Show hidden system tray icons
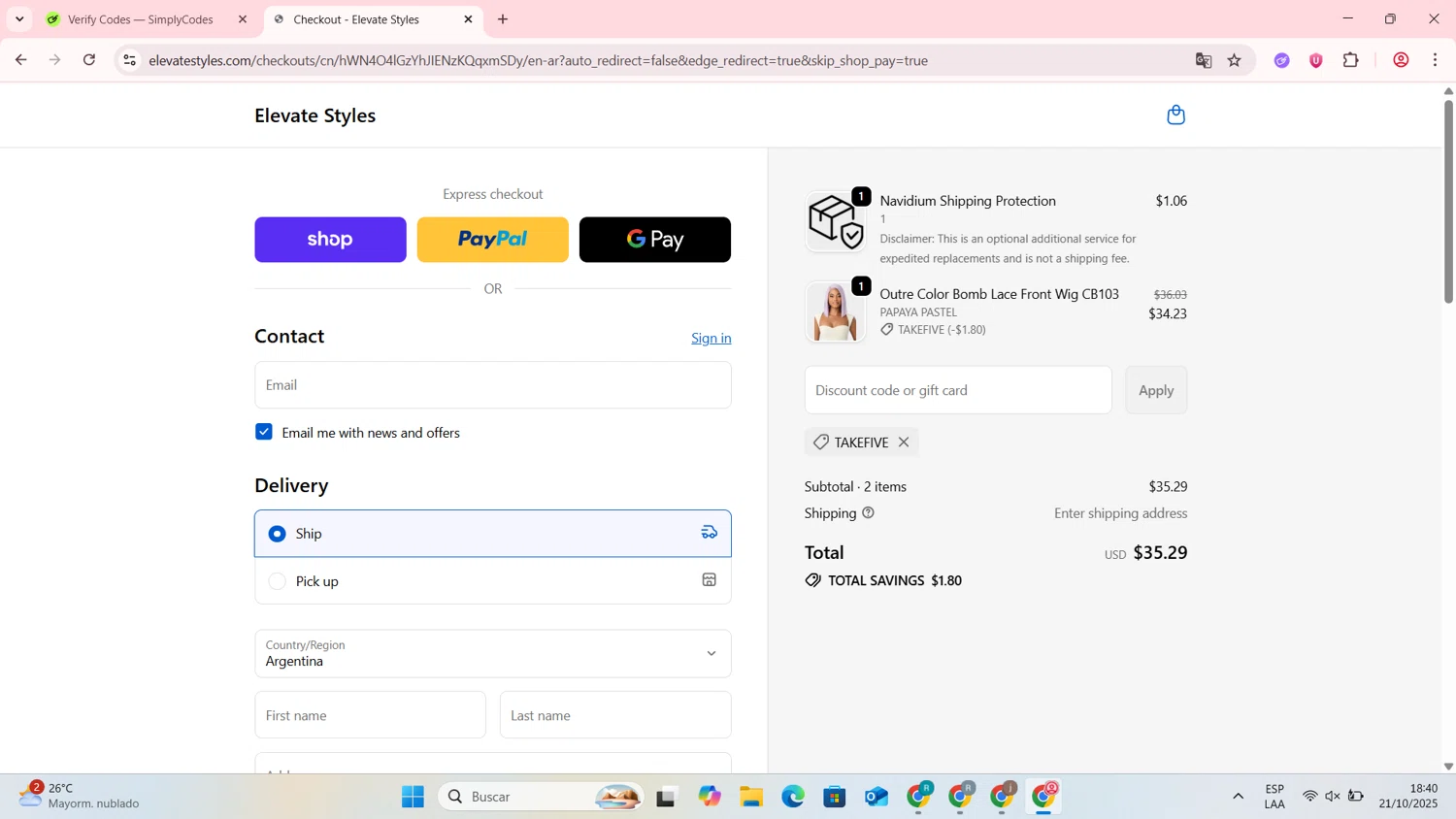 (1238, 797)
